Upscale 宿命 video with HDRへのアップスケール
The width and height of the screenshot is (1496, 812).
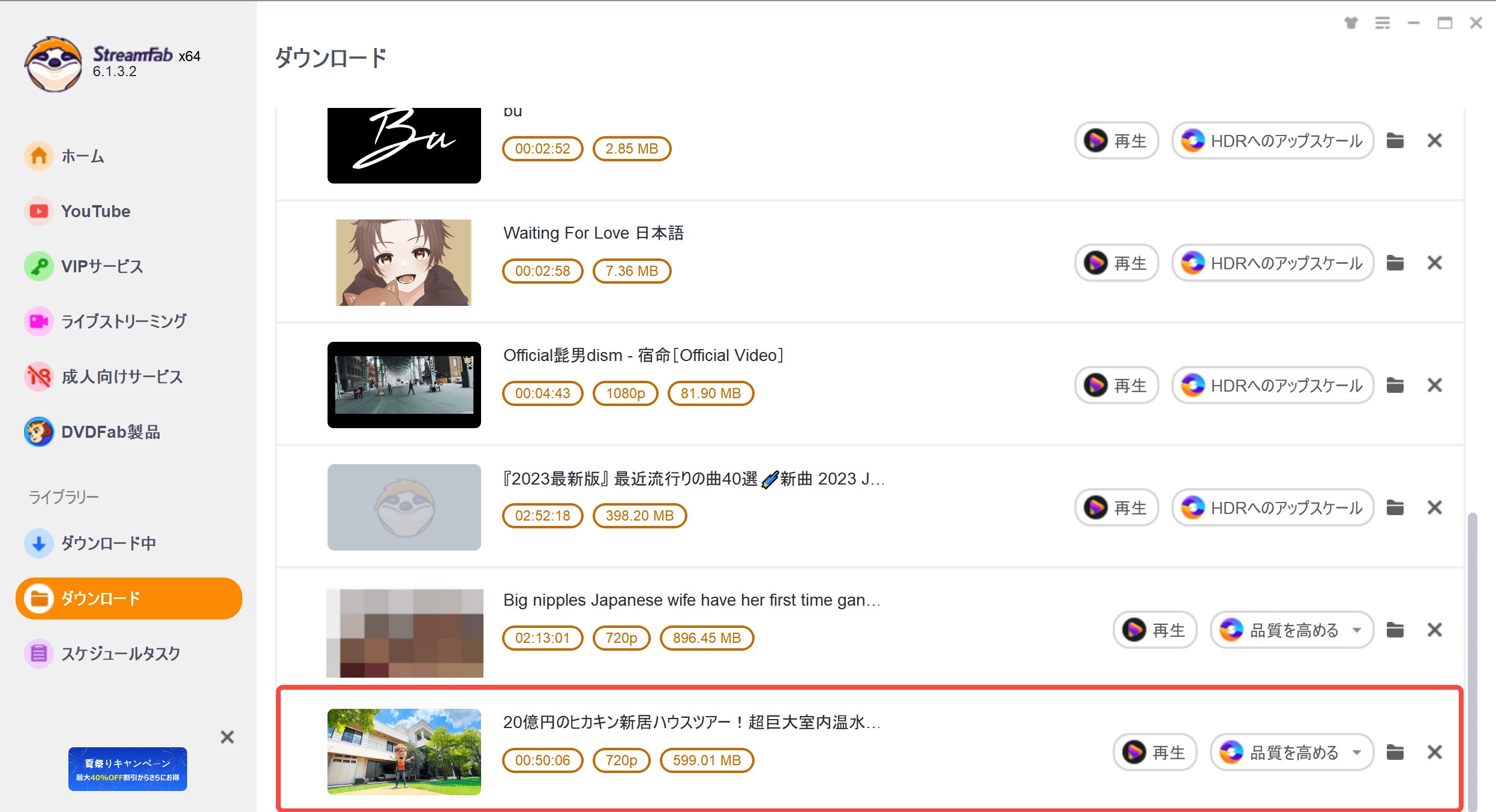pyautogui.click(x=1273, y=385)
